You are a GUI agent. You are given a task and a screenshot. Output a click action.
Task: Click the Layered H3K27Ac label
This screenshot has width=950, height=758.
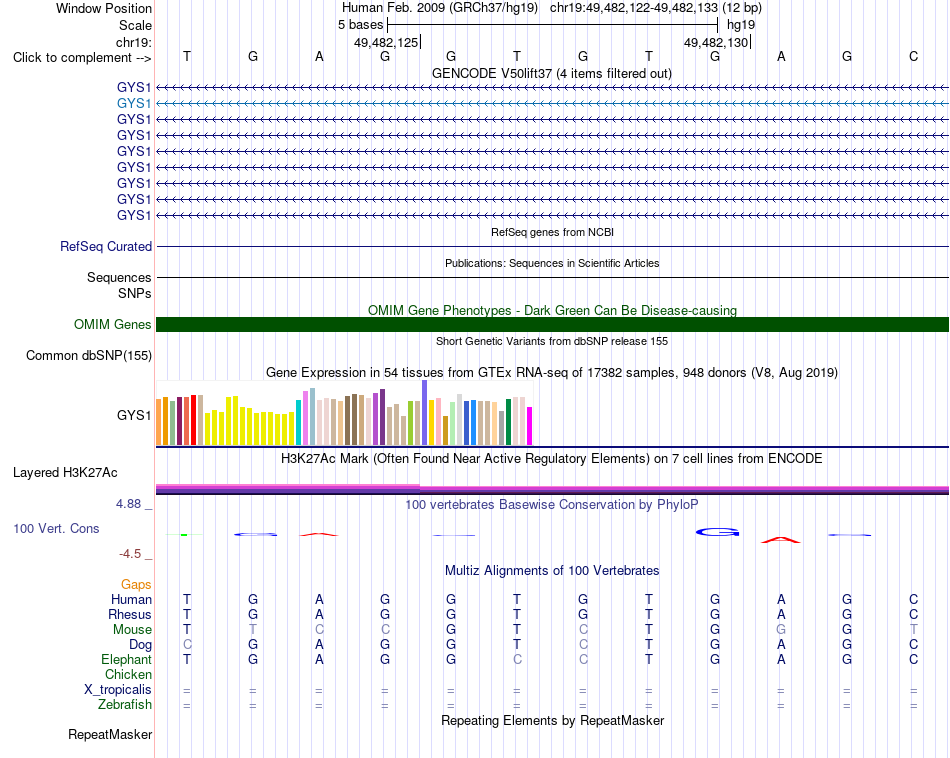pyautogui.click(x=65, y=473)
